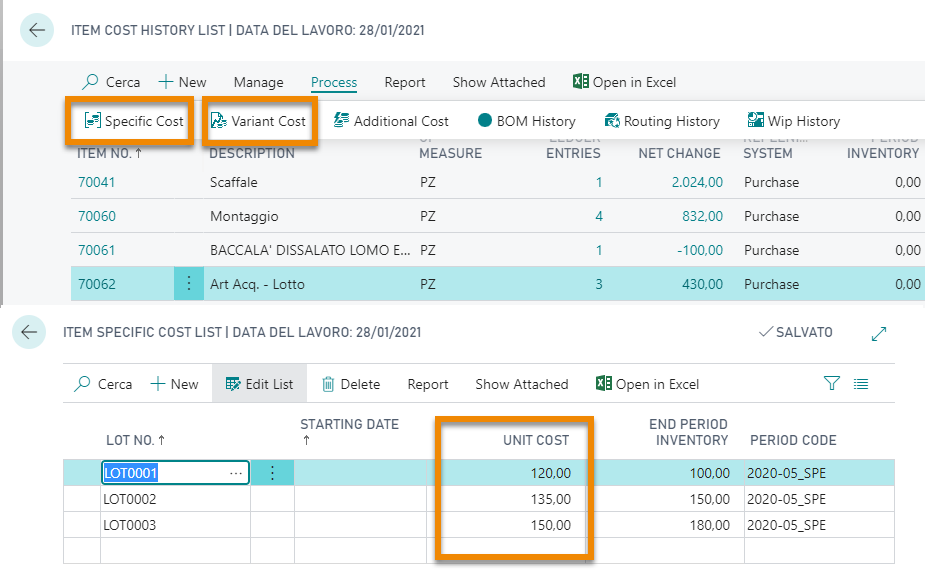The image size is (925, 575).
Task: Delete selected specific cost line
Action: coord(351,384)
